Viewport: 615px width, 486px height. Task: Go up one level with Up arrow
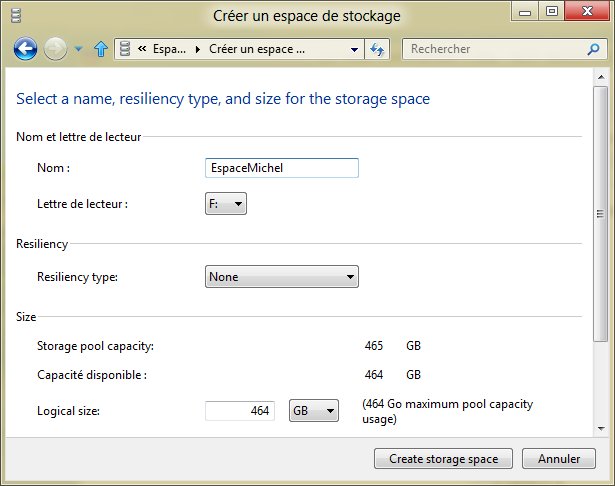100,49
